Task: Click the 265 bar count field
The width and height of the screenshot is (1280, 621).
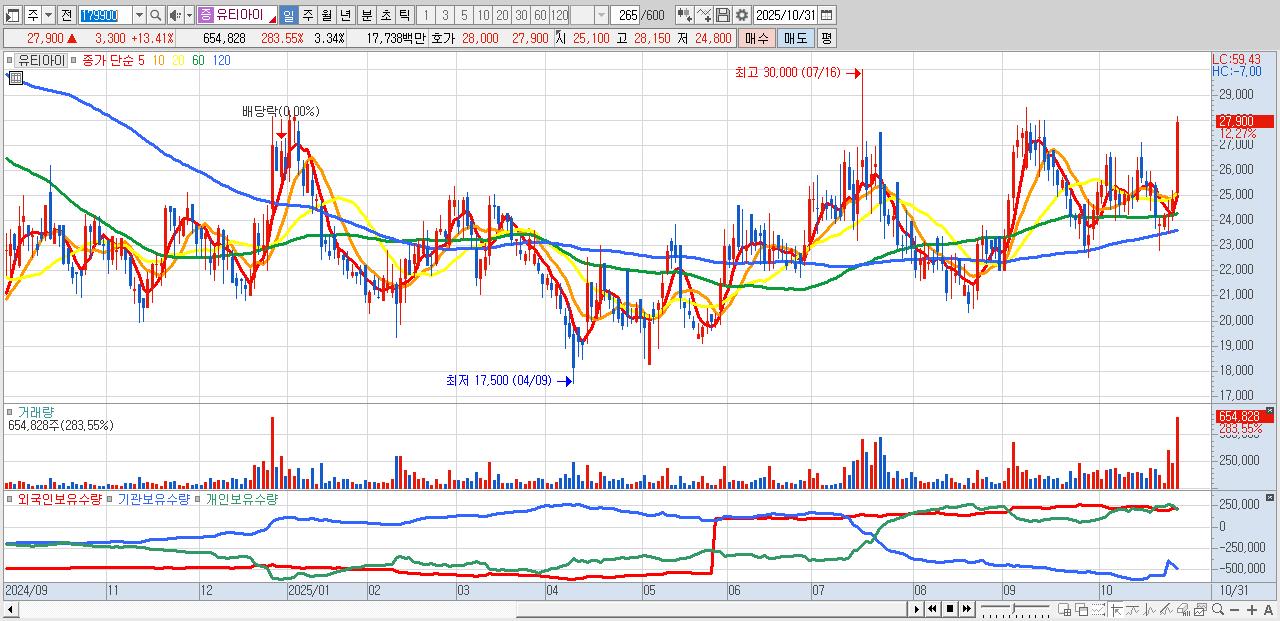Action: [625, 15]
